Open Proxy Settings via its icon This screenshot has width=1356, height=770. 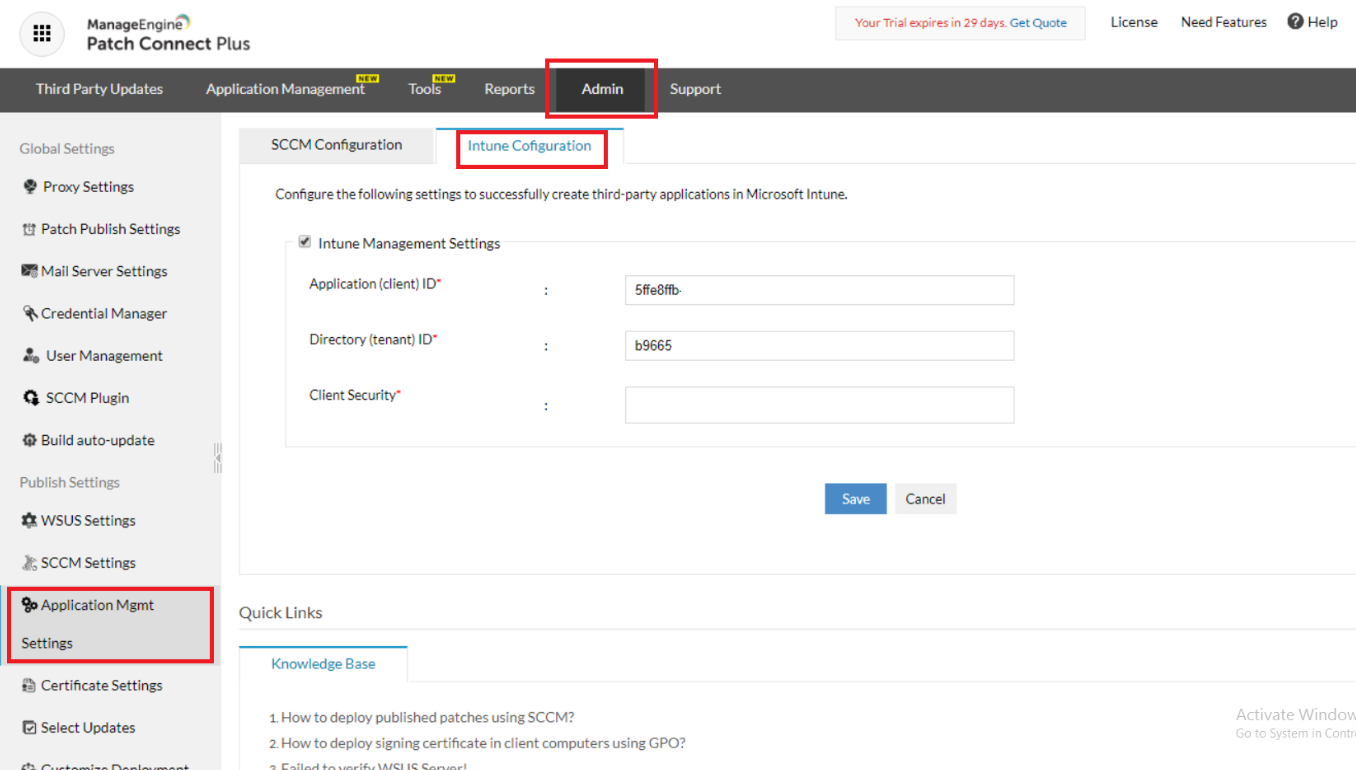click(x=30, y=187)
